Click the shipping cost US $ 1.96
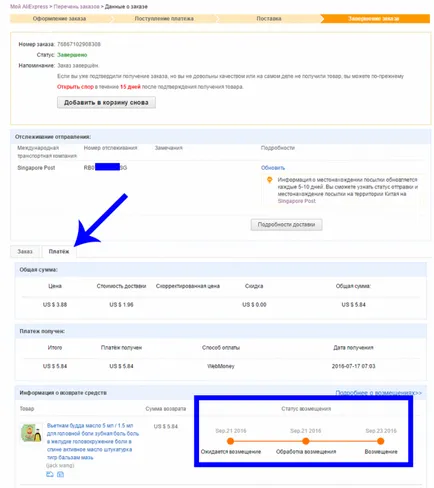 click(x=121, y=305)
